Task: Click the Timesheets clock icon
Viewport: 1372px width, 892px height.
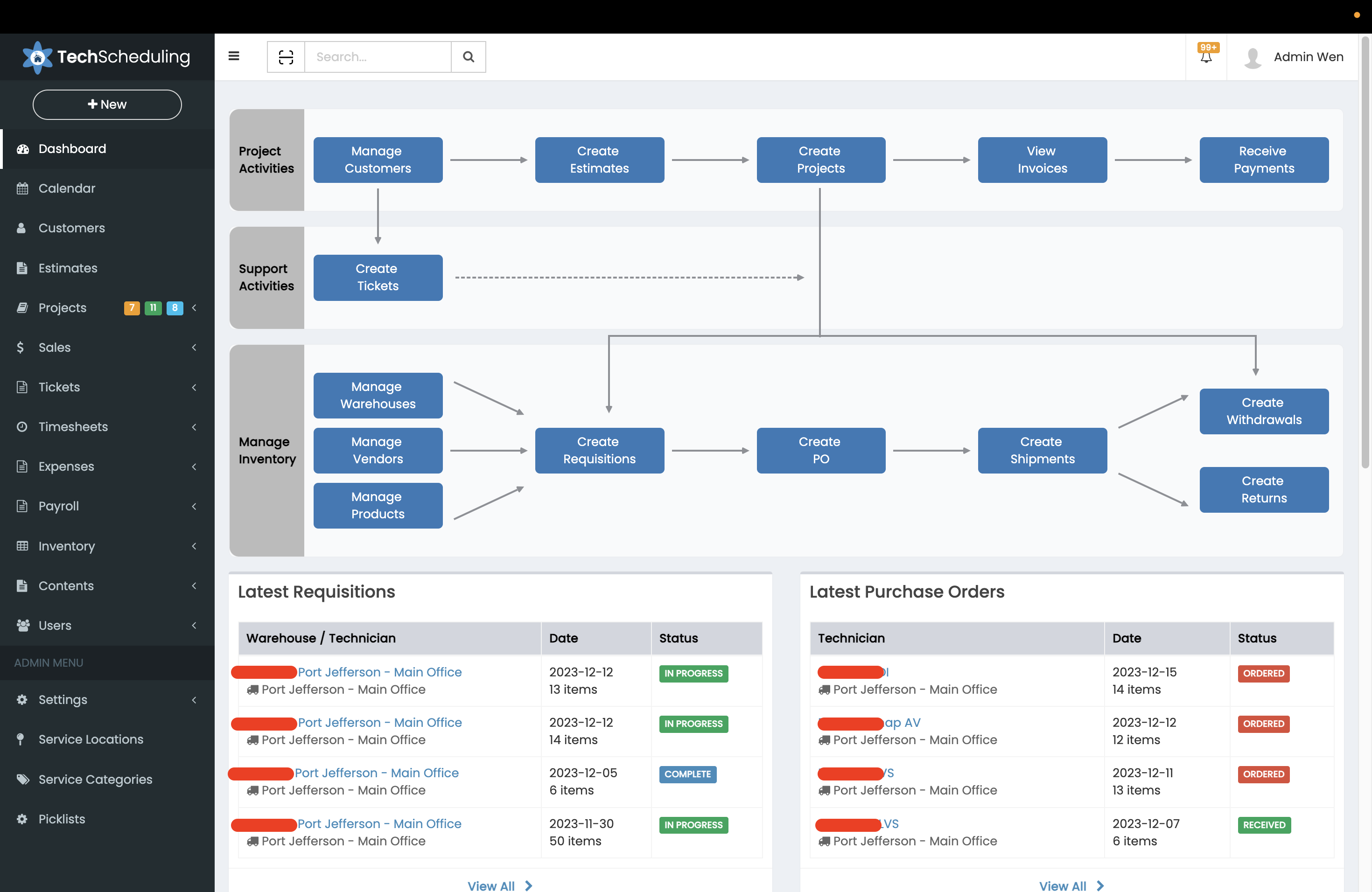Action: point(22,426)
